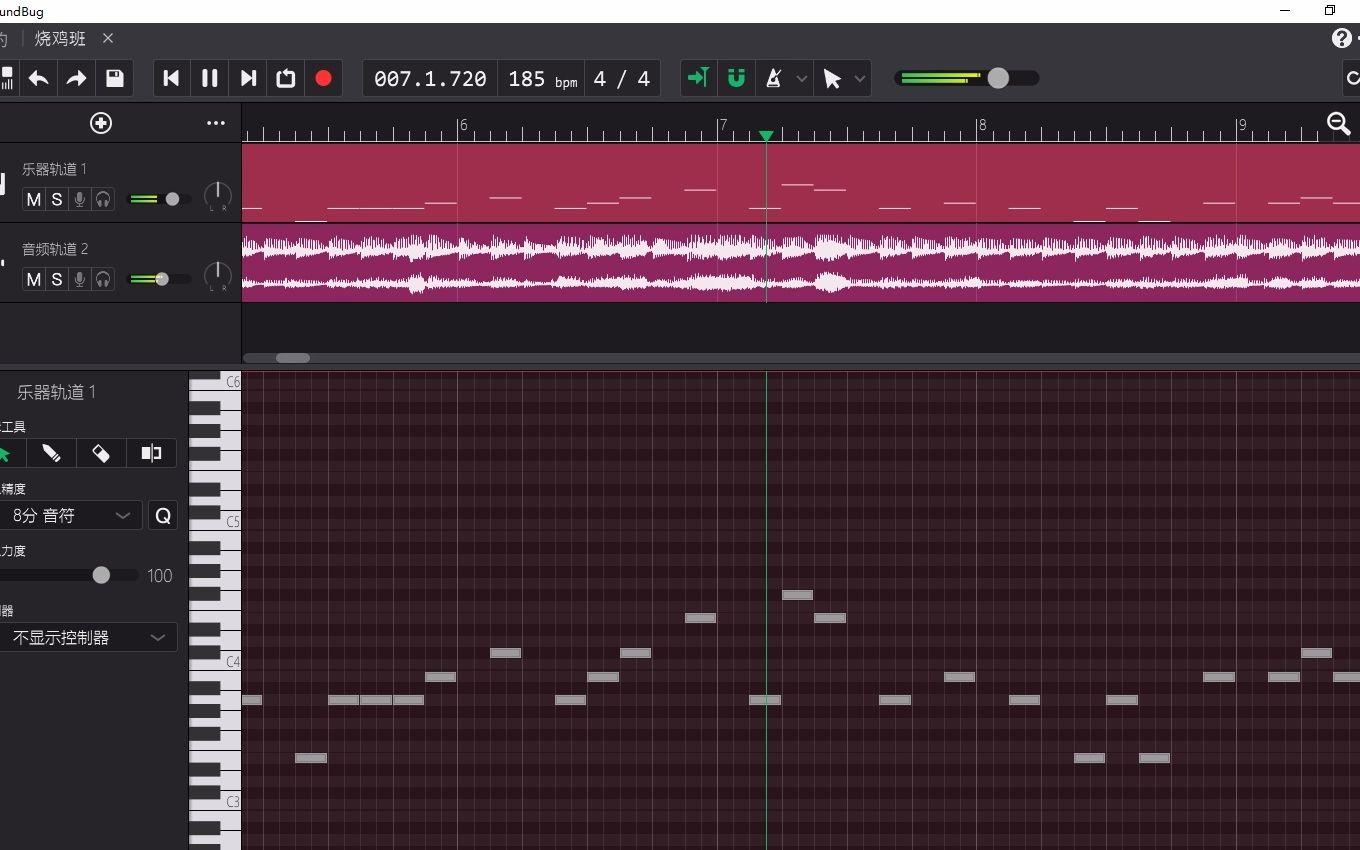
Task: Start recording with the red record button
Action: point(323,78)
